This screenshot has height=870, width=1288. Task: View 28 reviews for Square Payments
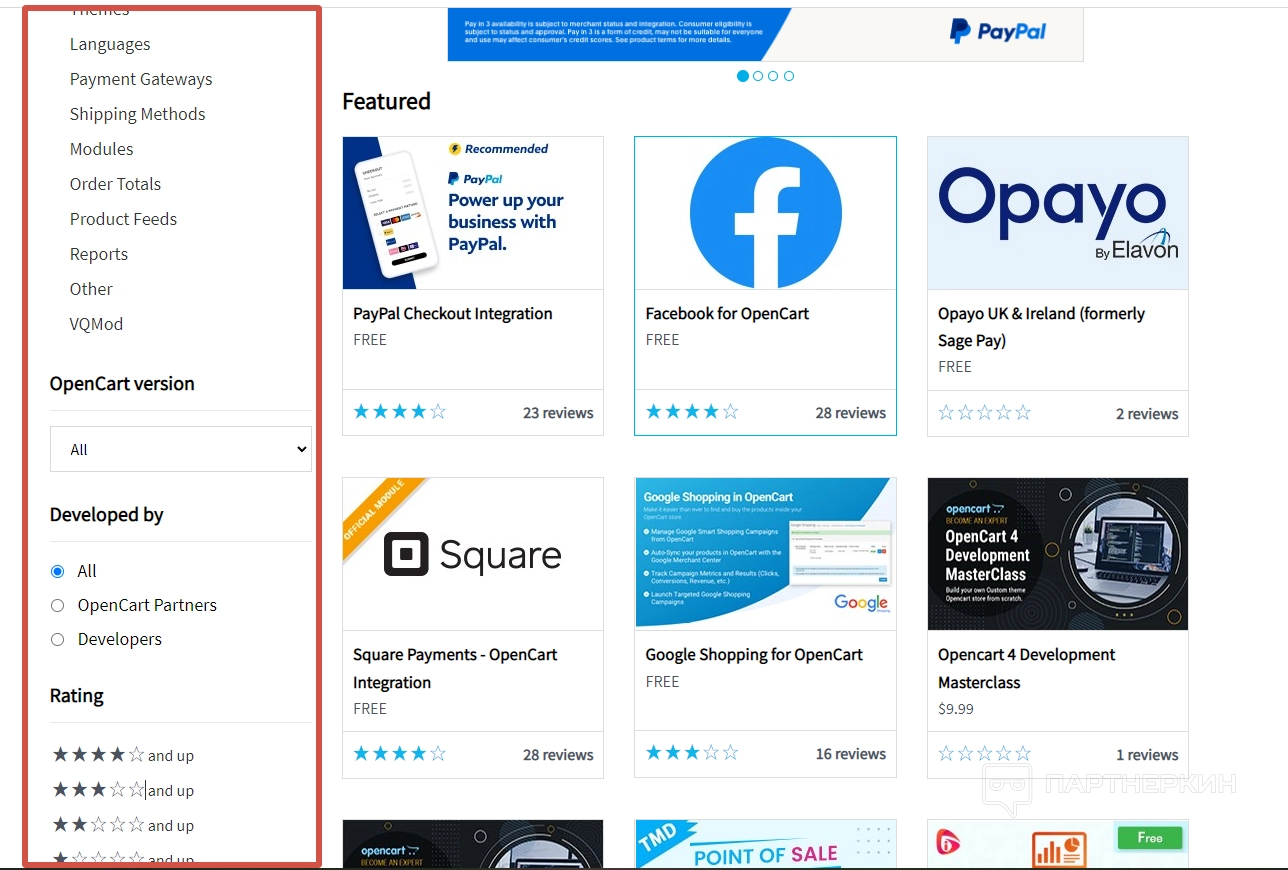pyautogui.click(x=558, y=755)
